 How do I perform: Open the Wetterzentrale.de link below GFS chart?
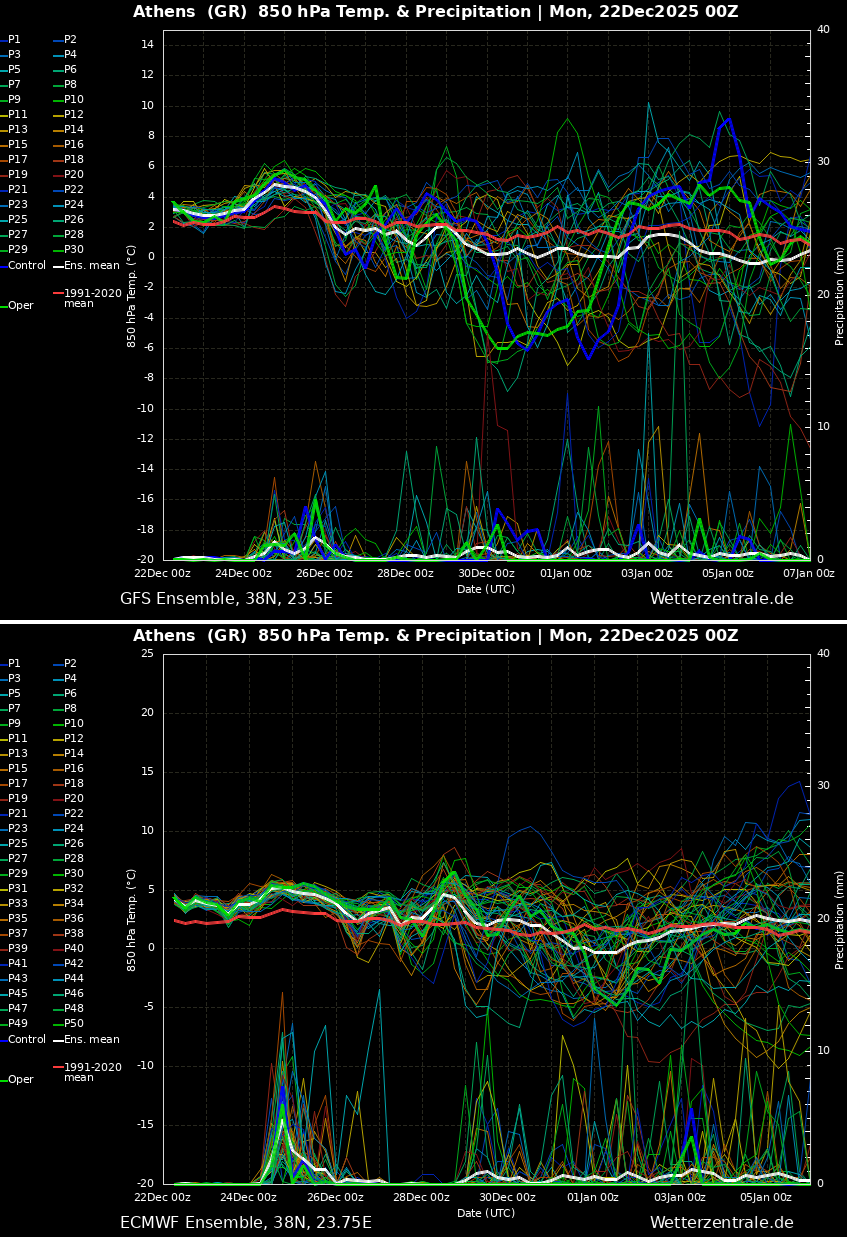click(x=721, y=599)
